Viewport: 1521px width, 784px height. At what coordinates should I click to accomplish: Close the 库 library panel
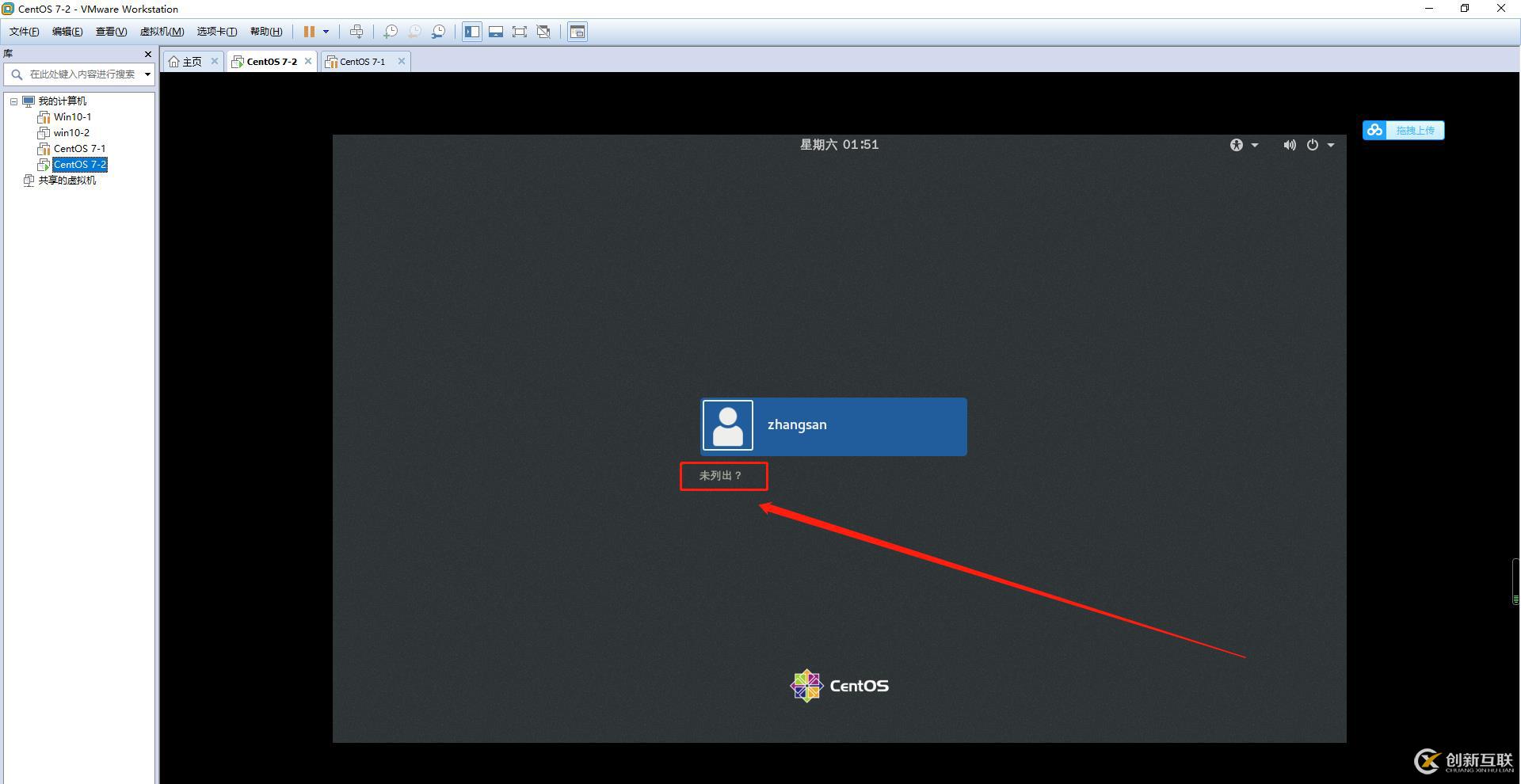pyautogui.click(x=147, y=54)
